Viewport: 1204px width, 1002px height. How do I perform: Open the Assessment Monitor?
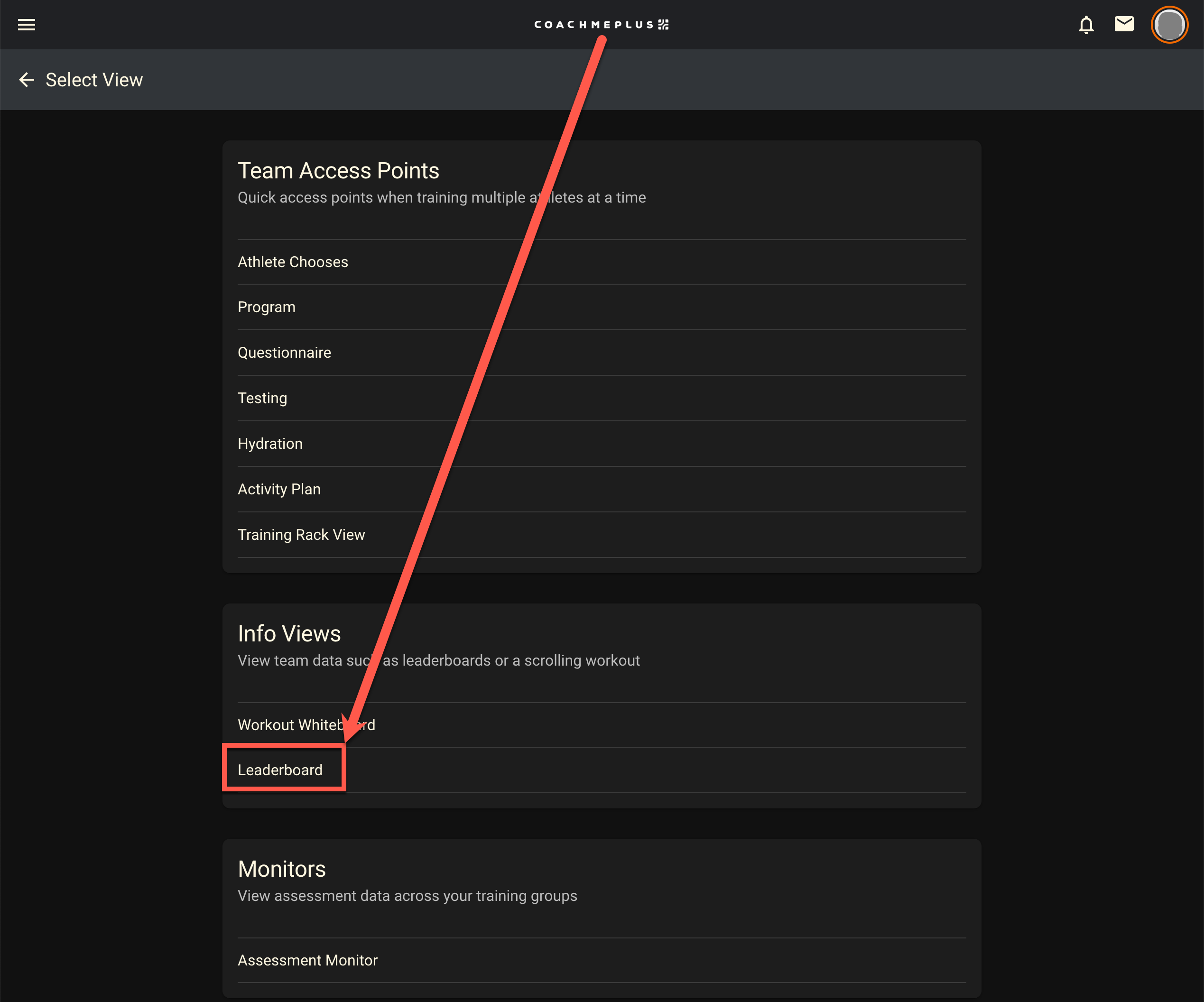click(602, 961)
